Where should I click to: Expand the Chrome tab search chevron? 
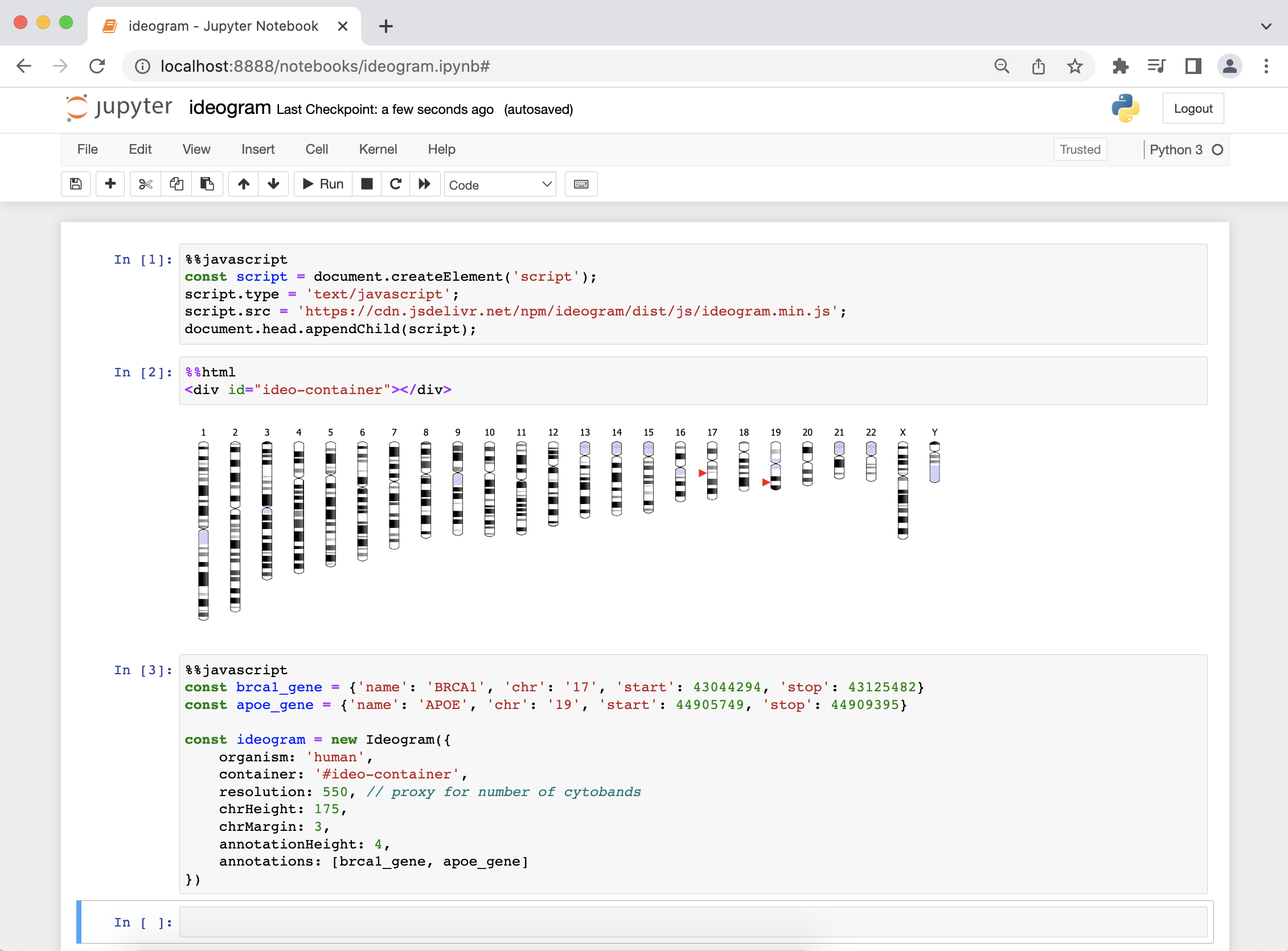click(x=1266, y=26)
